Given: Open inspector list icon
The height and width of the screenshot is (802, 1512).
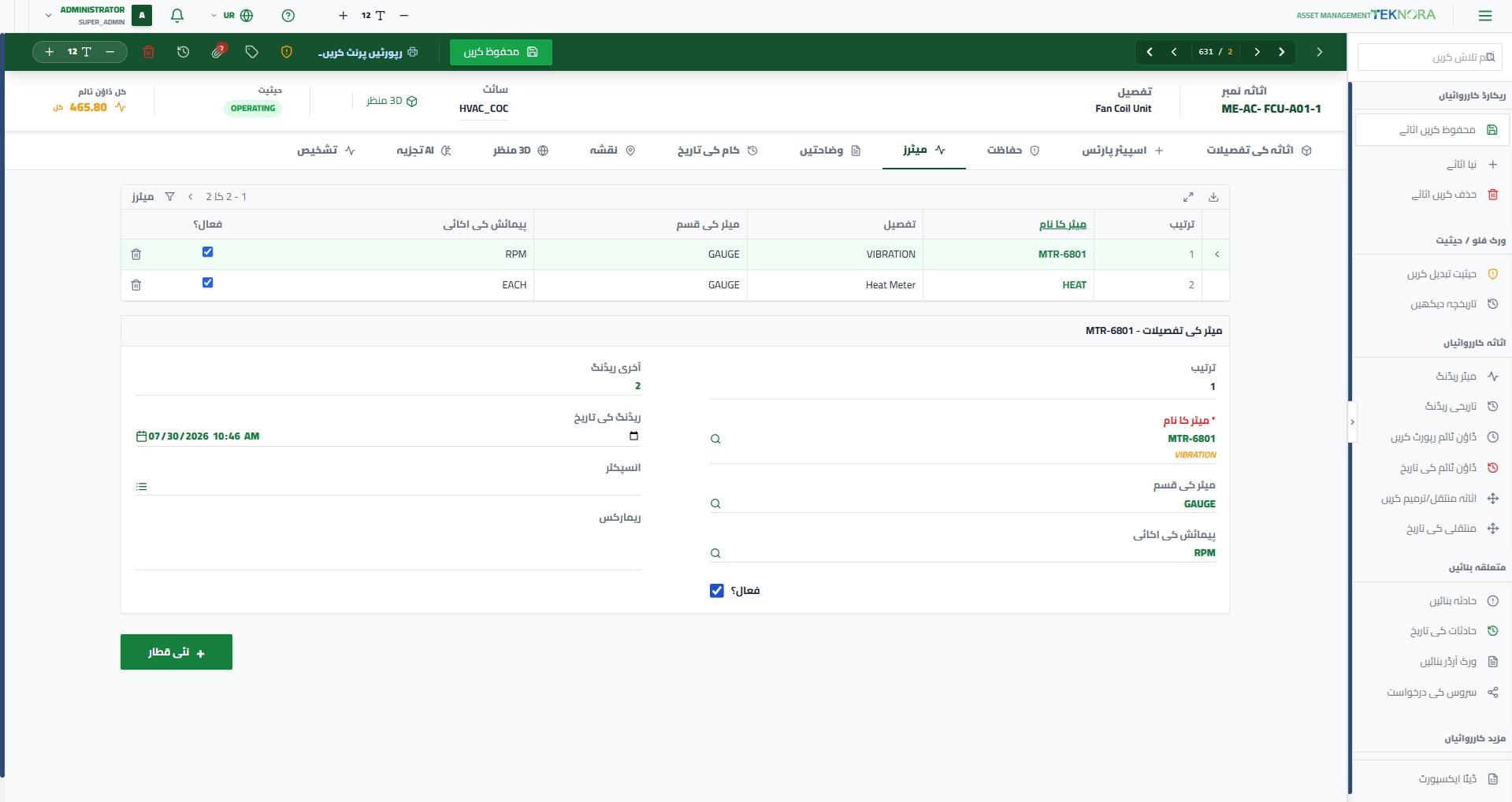Looking at the screenshot, I should pos(142,487).
